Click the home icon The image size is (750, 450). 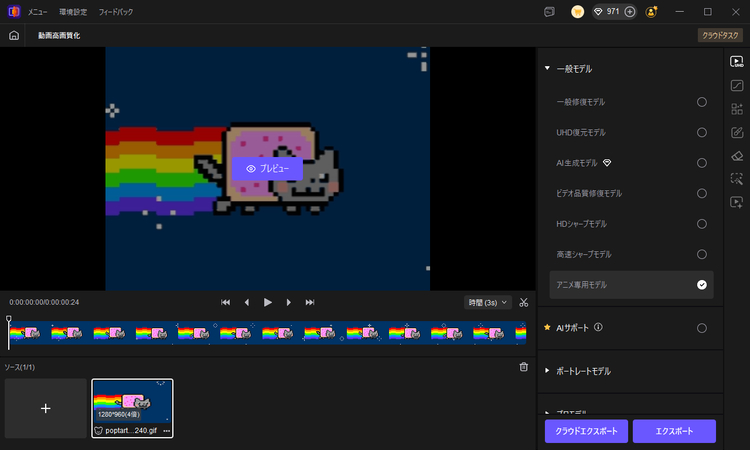click(x=14, y=35)
